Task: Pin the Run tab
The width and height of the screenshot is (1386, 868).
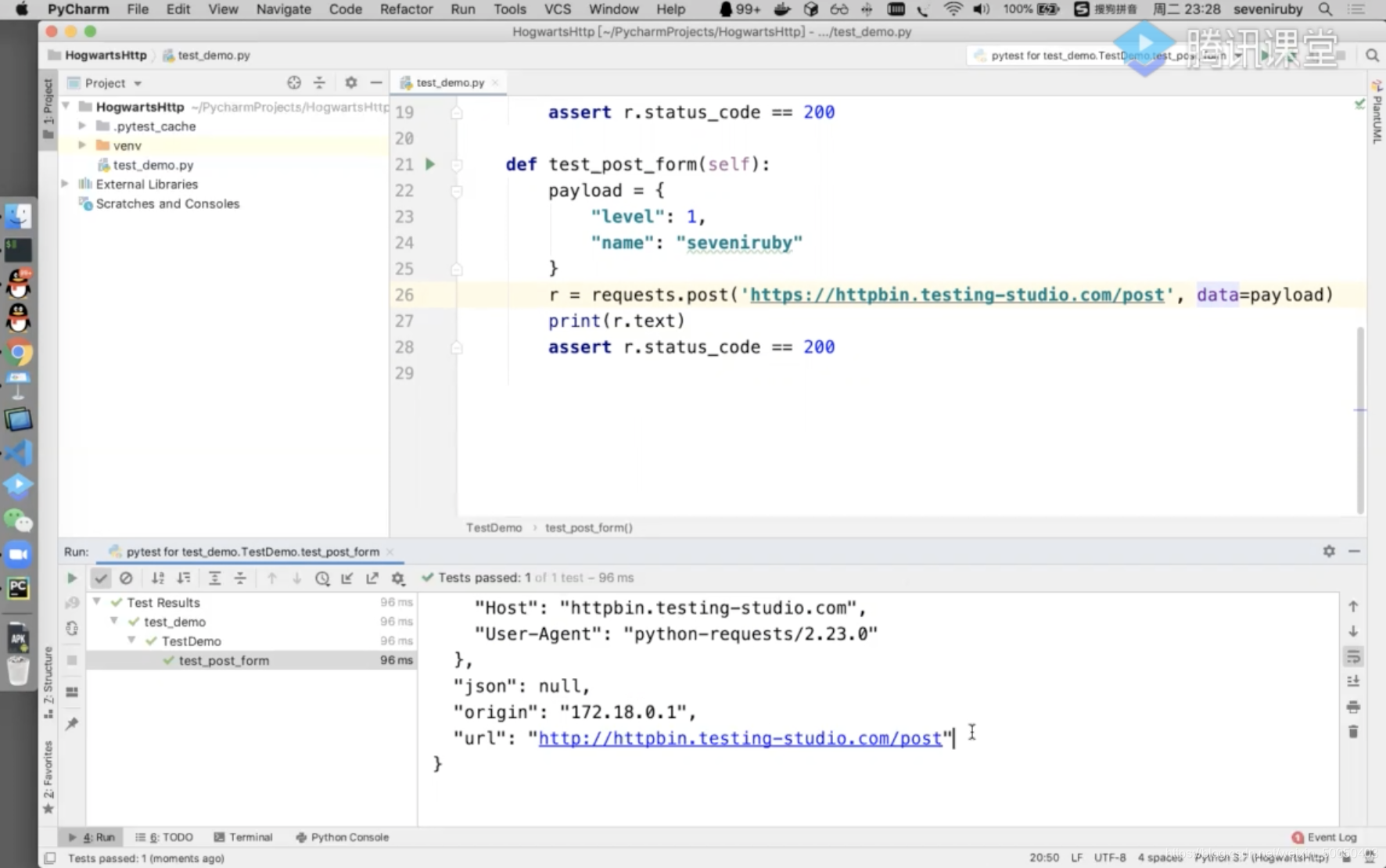Action: [x=72, y=724]
